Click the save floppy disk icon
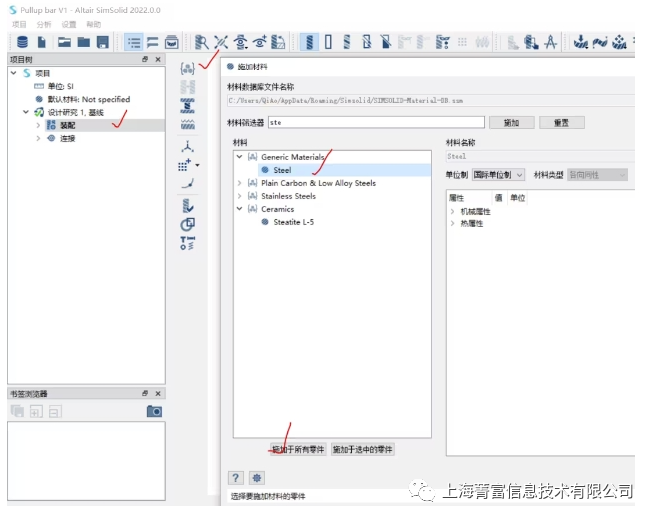 pyautogui.click(x=102, y=42)
